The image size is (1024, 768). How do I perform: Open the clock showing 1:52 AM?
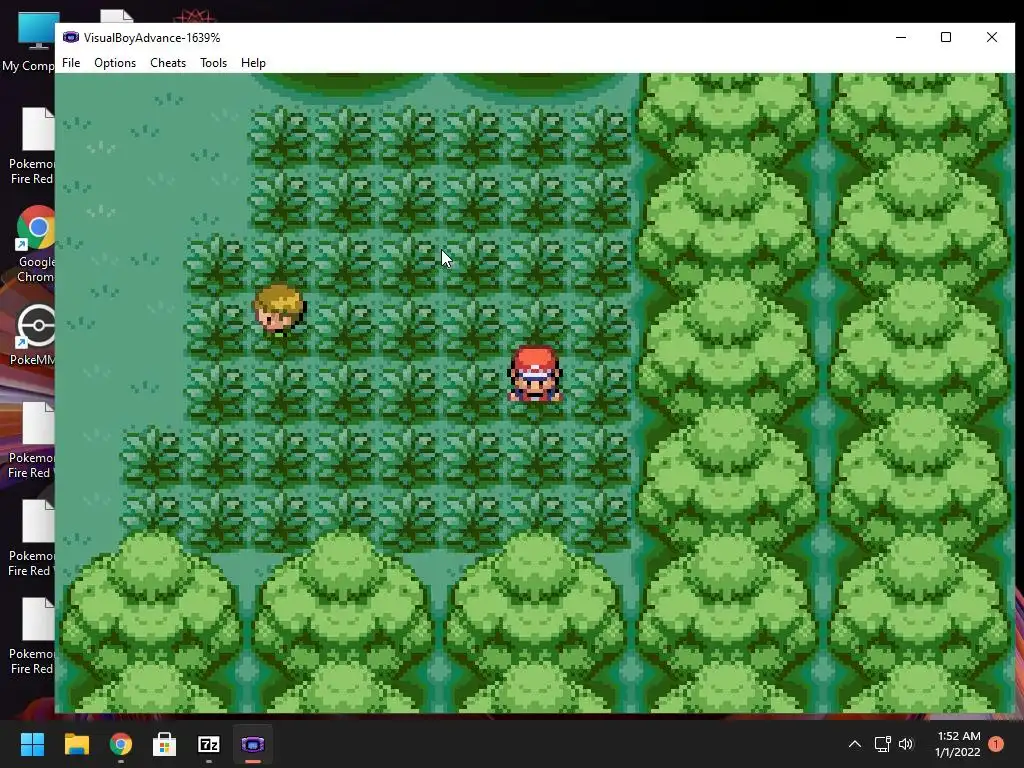coord(957,744)
